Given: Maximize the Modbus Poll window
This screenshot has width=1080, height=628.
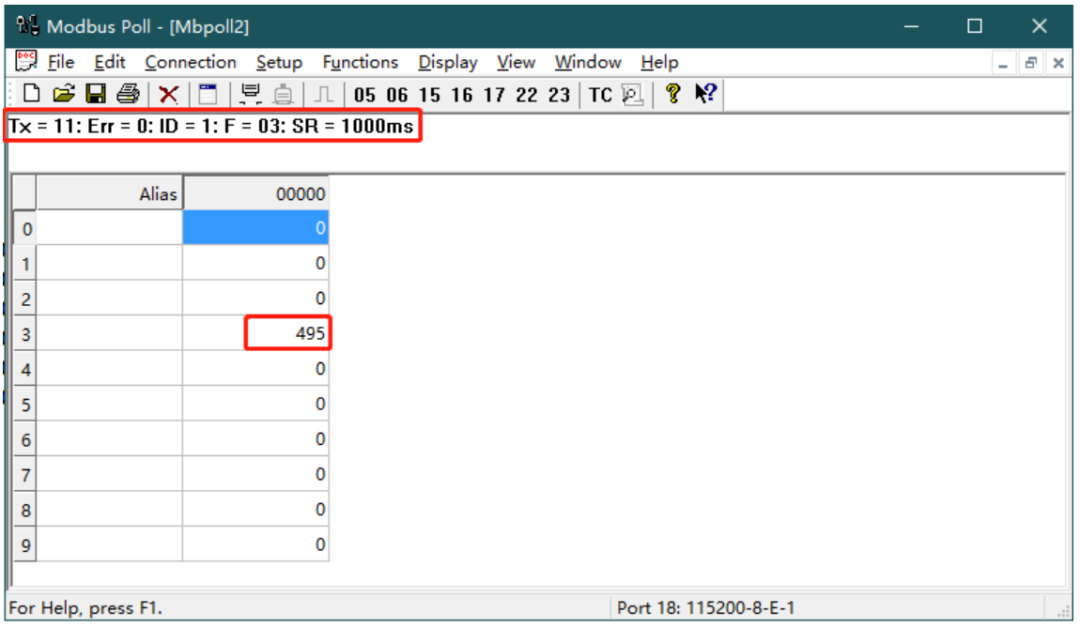Looking at the screenshot, I should tap(975, 26).
